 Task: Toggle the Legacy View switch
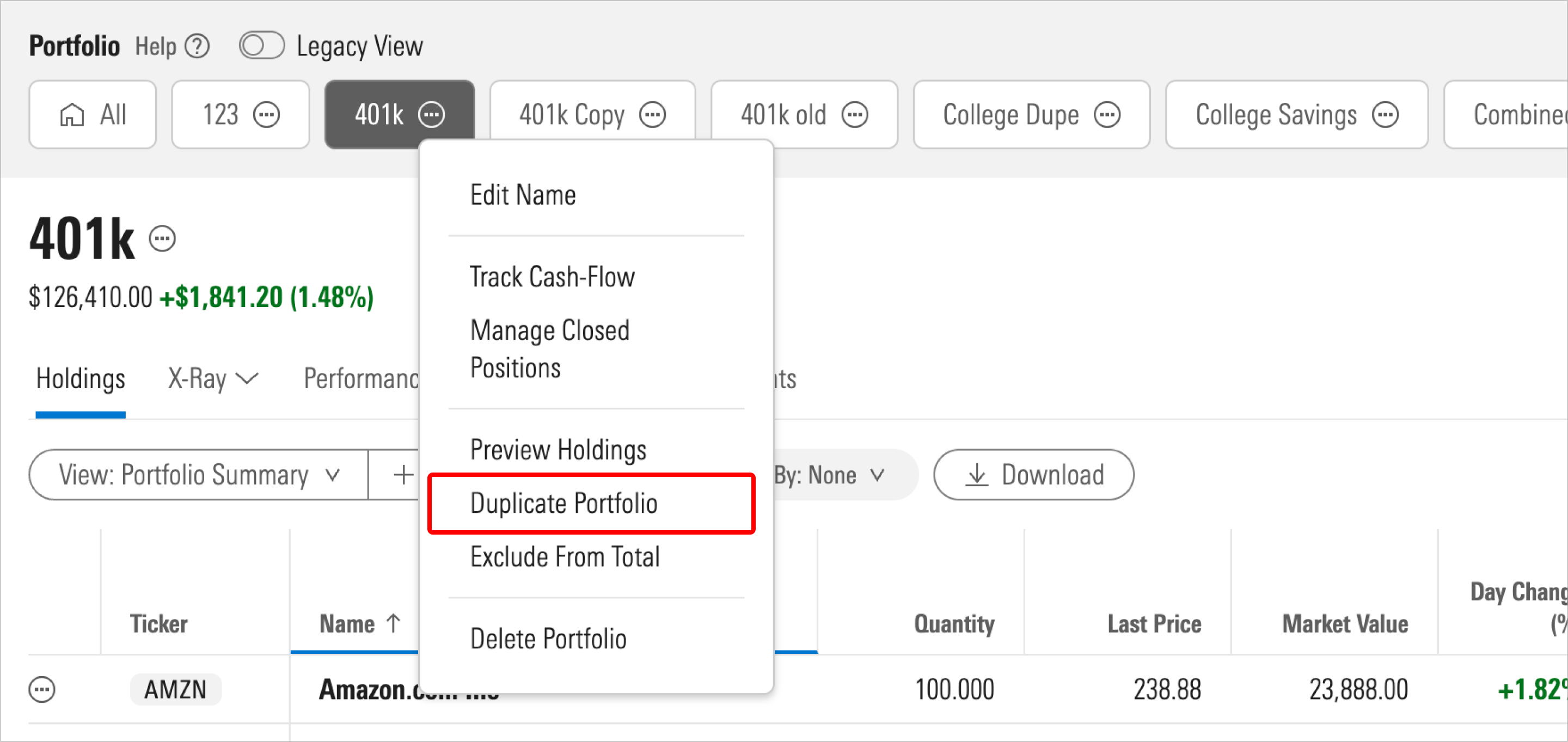click(x=262, y=46)
